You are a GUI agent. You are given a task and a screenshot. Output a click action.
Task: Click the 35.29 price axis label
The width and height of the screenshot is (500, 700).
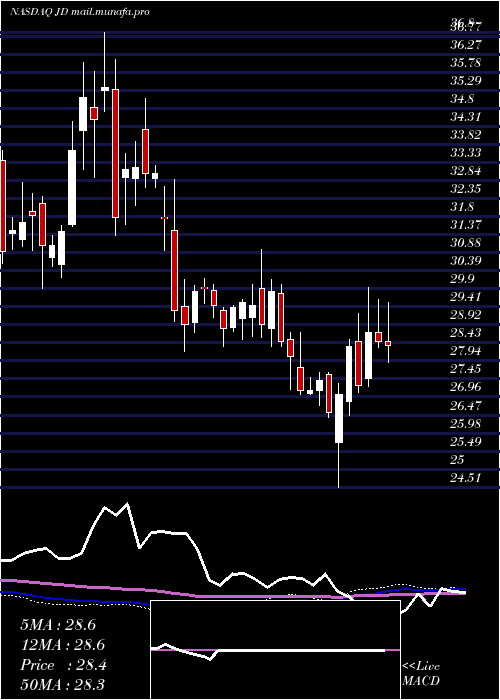(466, 81)
